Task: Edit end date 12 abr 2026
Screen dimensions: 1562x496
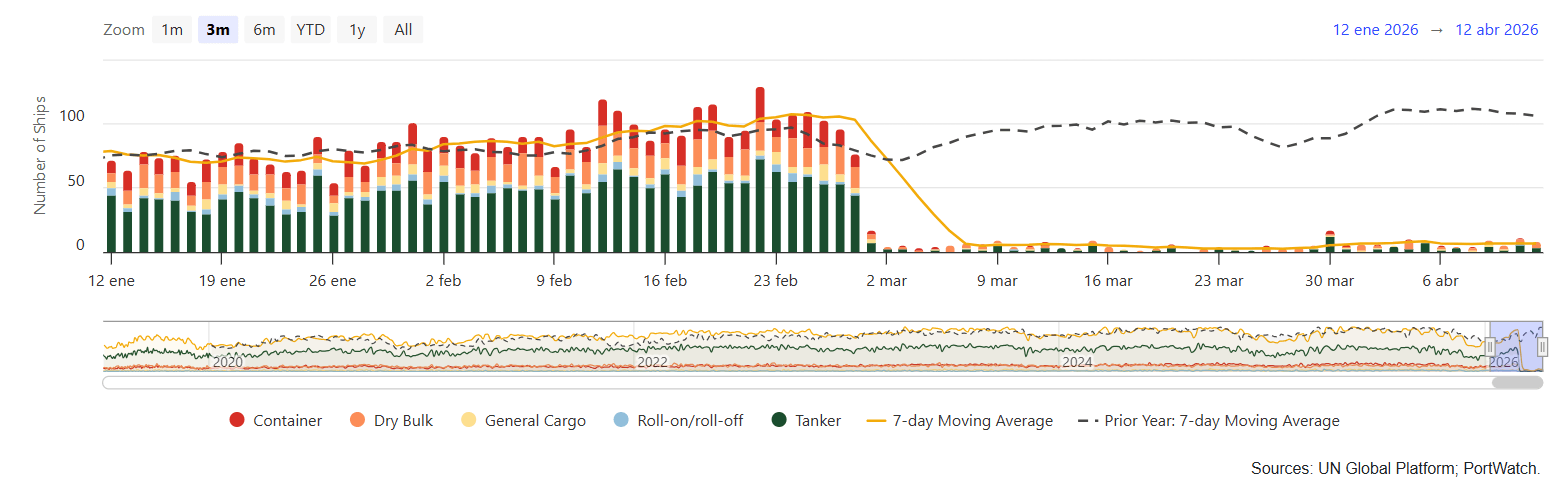Action: 1496,30
